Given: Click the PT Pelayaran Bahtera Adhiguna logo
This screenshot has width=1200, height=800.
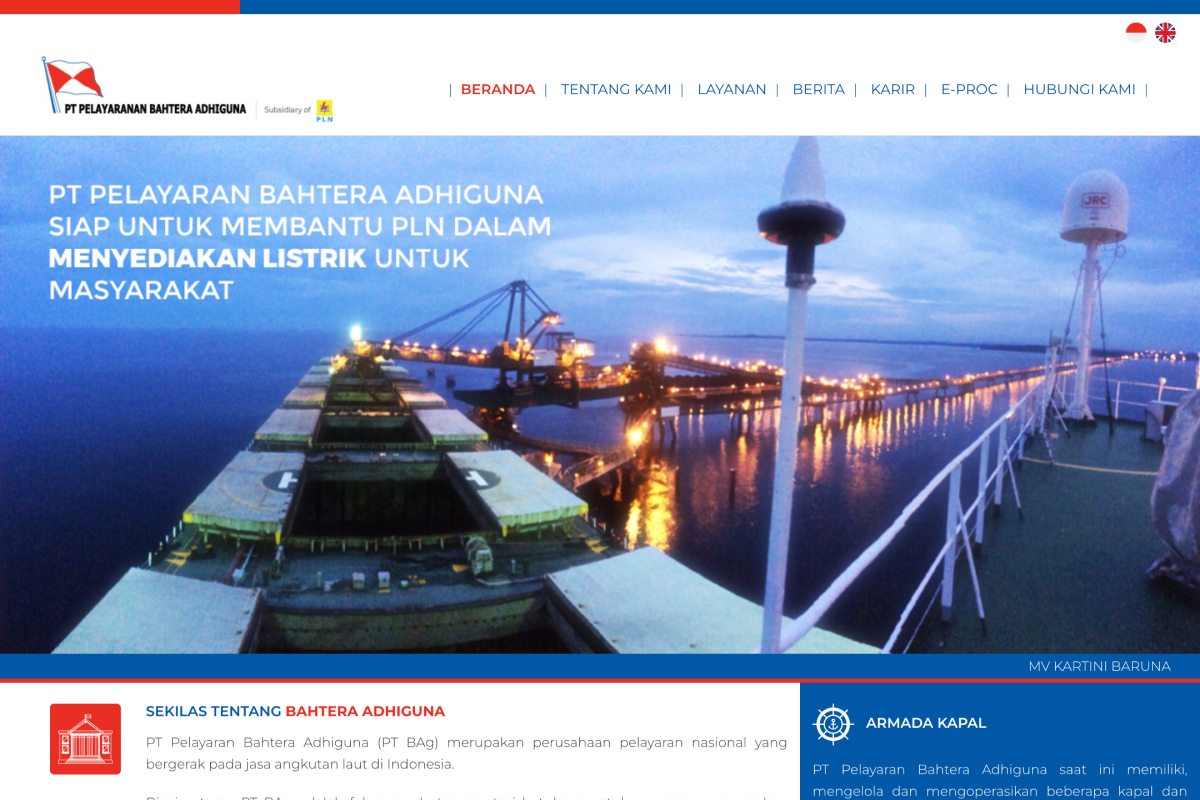Looking at the screenshot, I should [145, 88].
